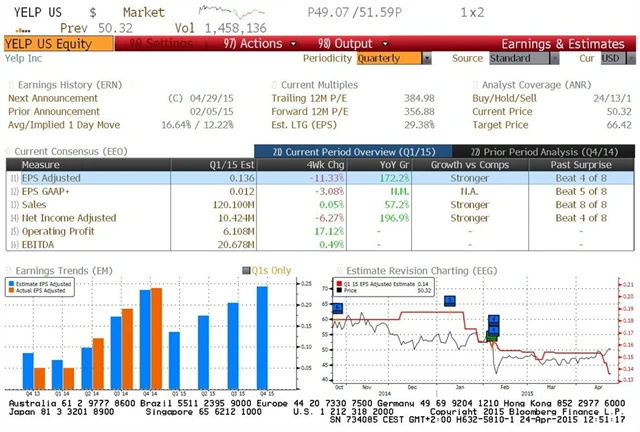This screenshot has height=432, width=640.
Task: Click the mini price sparkline chart at top
Action: (x=223, y=10)
